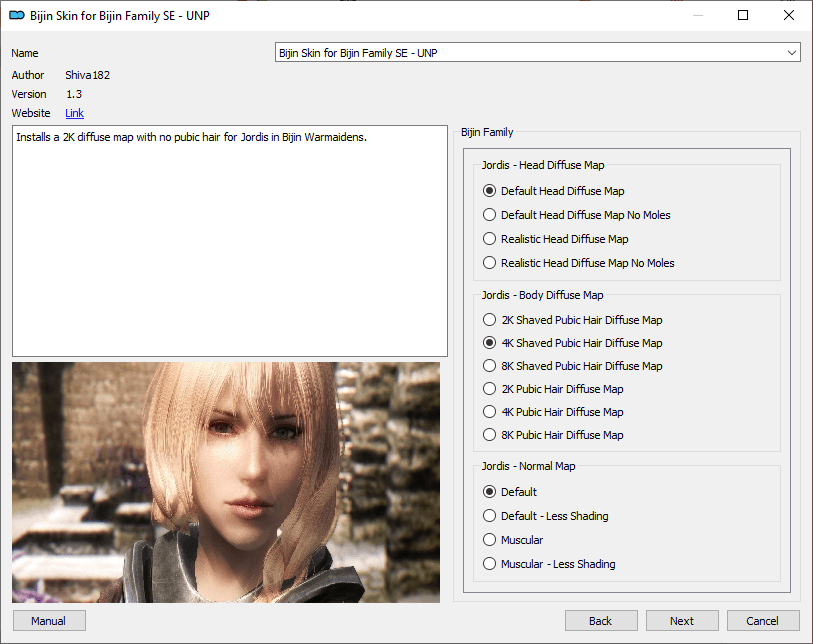Choose Default Head Diffuse Map No Moles
This screenshot has height=644, width=813.
pos(576,215)
